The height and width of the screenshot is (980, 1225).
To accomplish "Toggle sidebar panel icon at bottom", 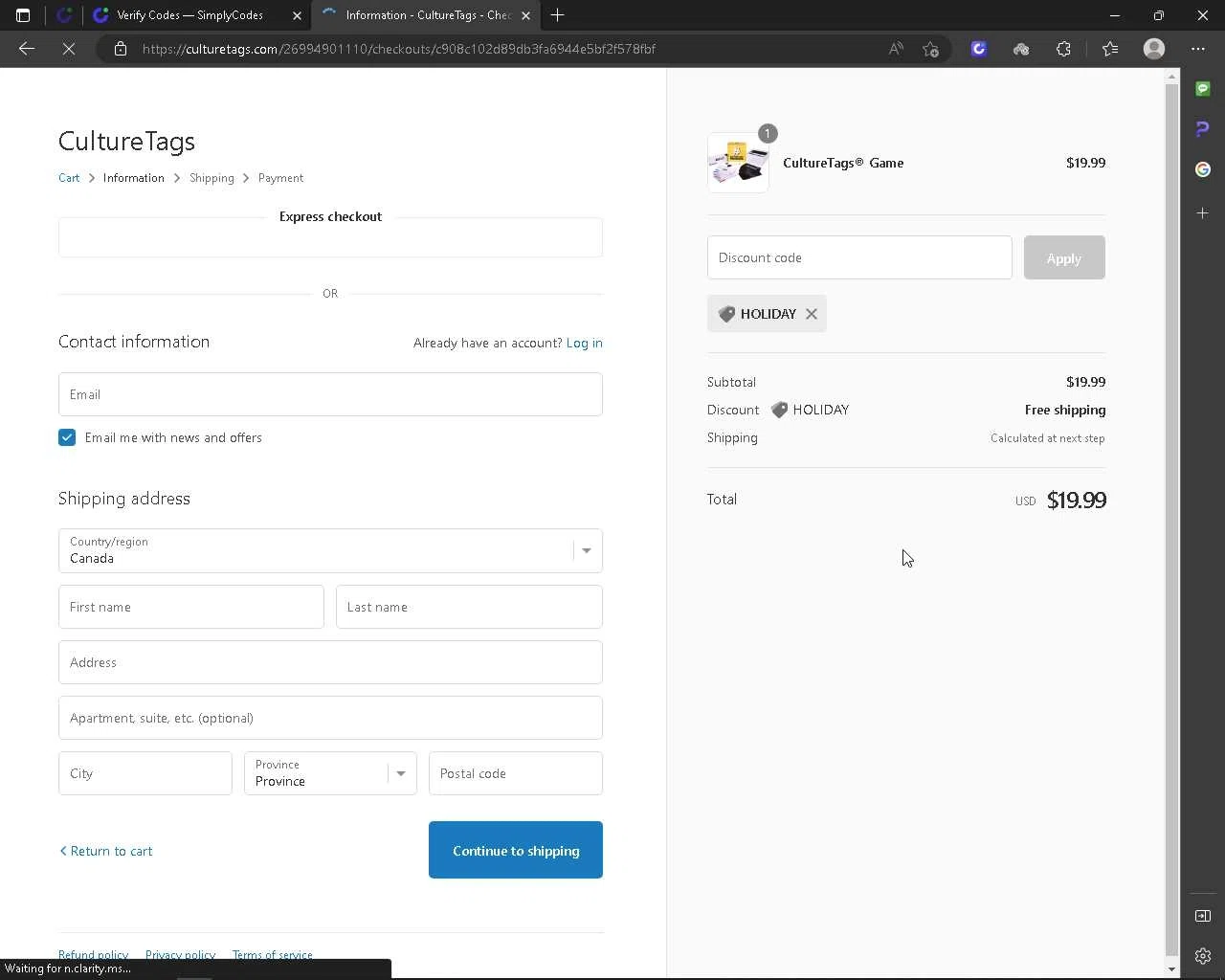I will (x=1203, y=916).
